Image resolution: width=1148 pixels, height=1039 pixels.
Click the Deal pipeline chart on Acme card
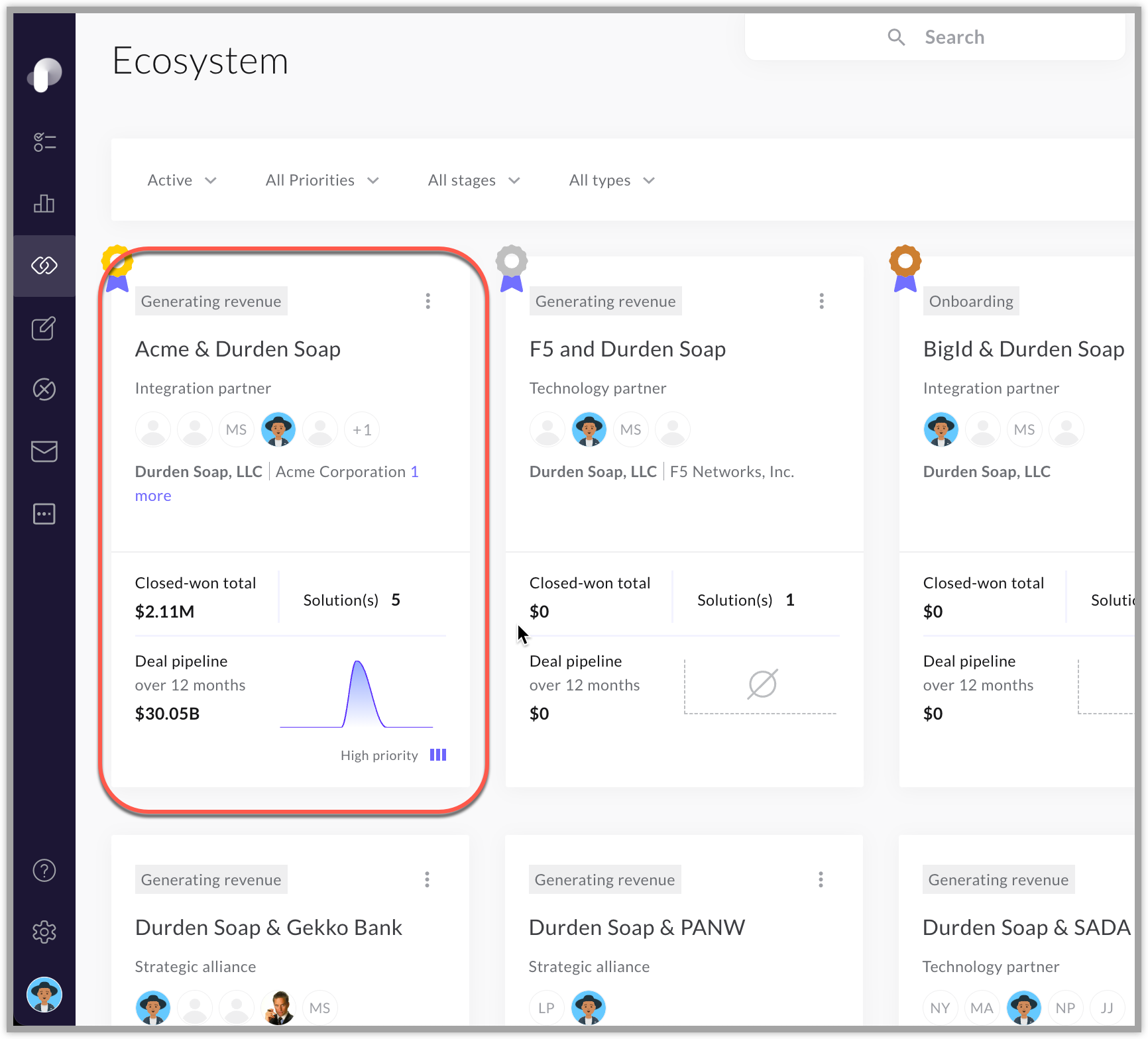coord(357,694)
